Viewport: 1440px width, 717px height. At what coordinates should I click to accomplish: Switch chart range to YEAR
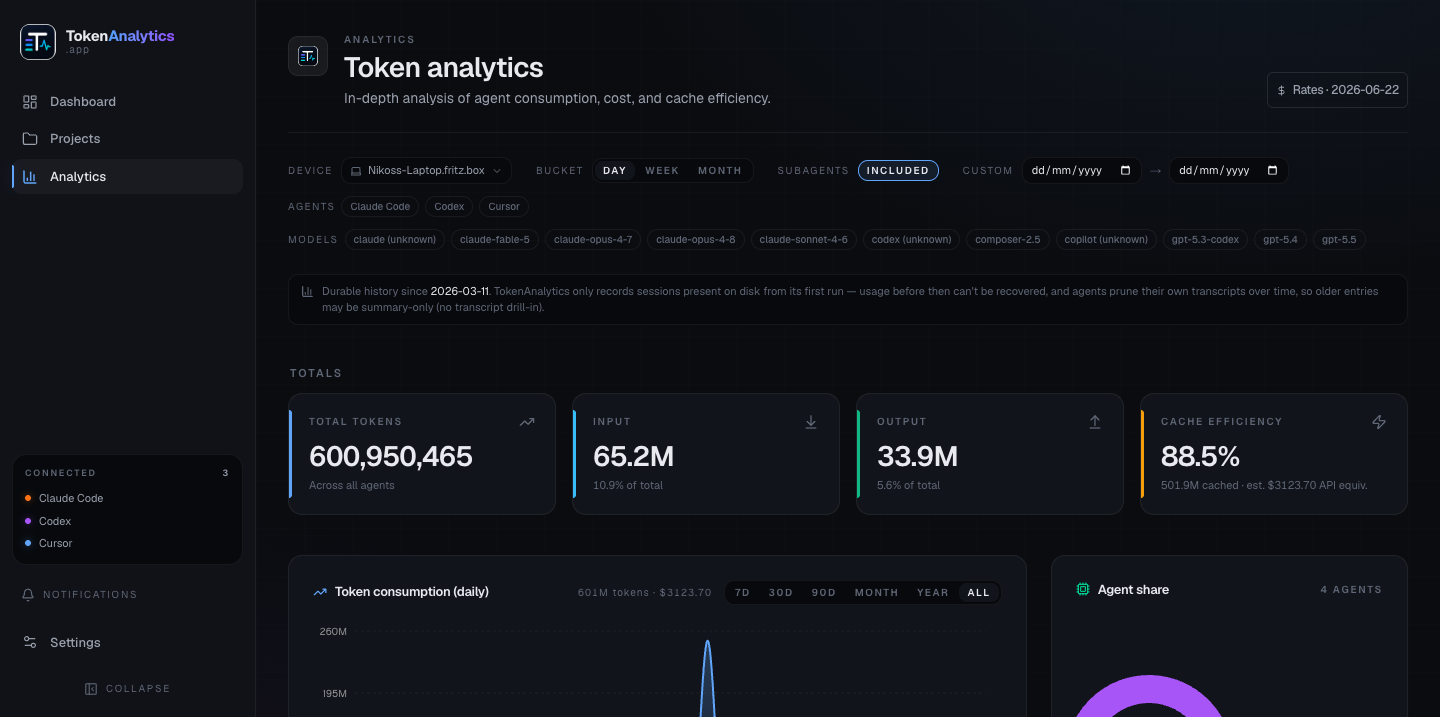[x=933, y=593]
